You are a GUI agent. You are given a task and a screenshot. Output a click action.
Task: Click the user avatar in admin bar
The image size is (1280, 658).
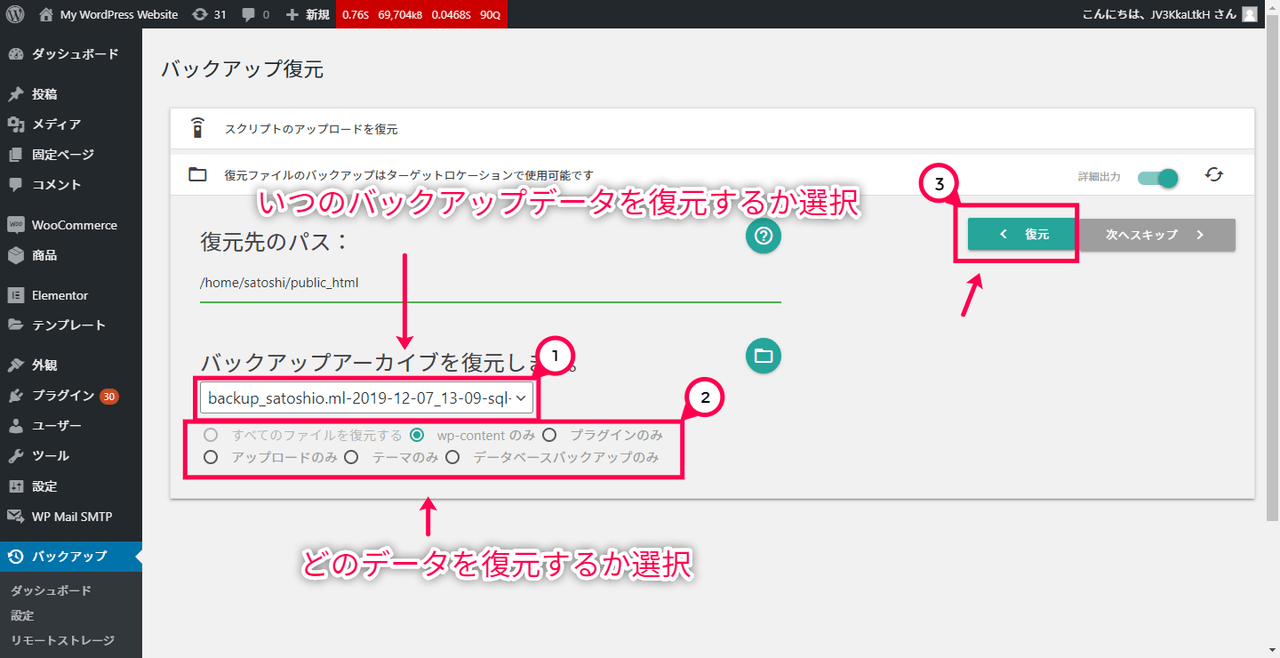(1249, 15)
